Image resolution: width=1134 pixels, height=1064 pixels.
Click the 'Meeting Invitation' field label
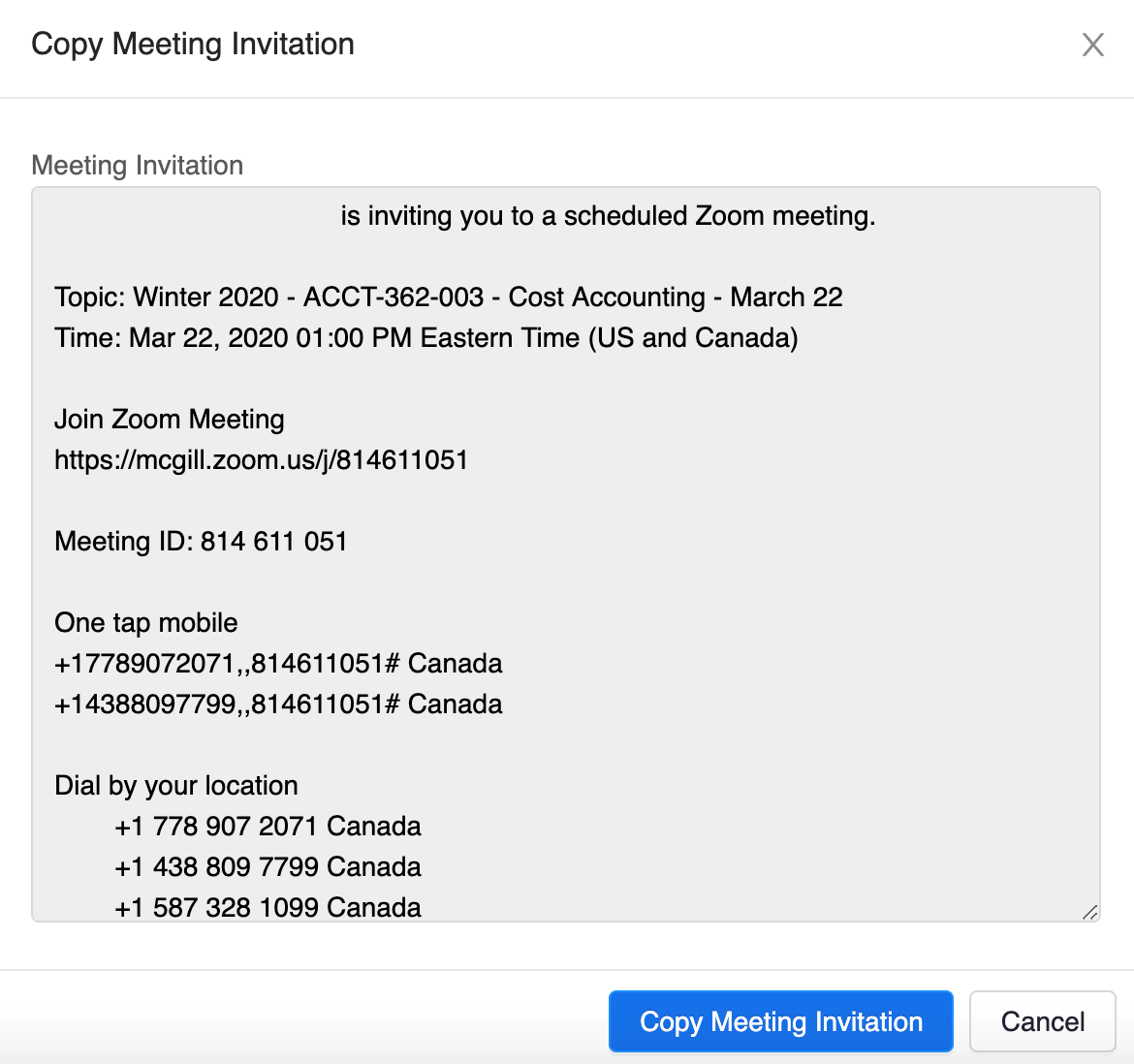point(137,166)
